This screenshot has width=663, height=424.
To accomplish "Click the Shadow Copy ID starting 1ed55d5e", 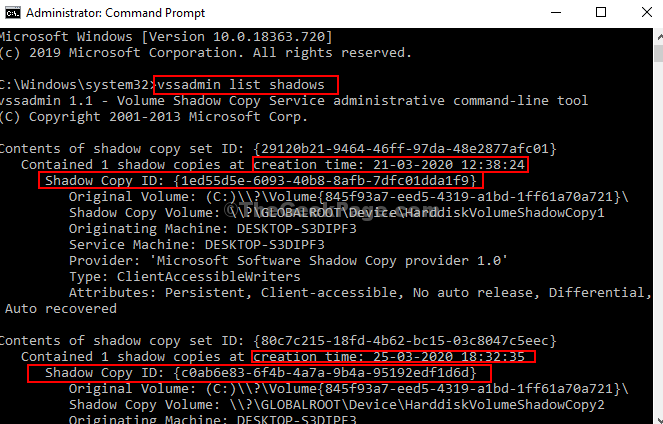I will (x=262, y=181).
